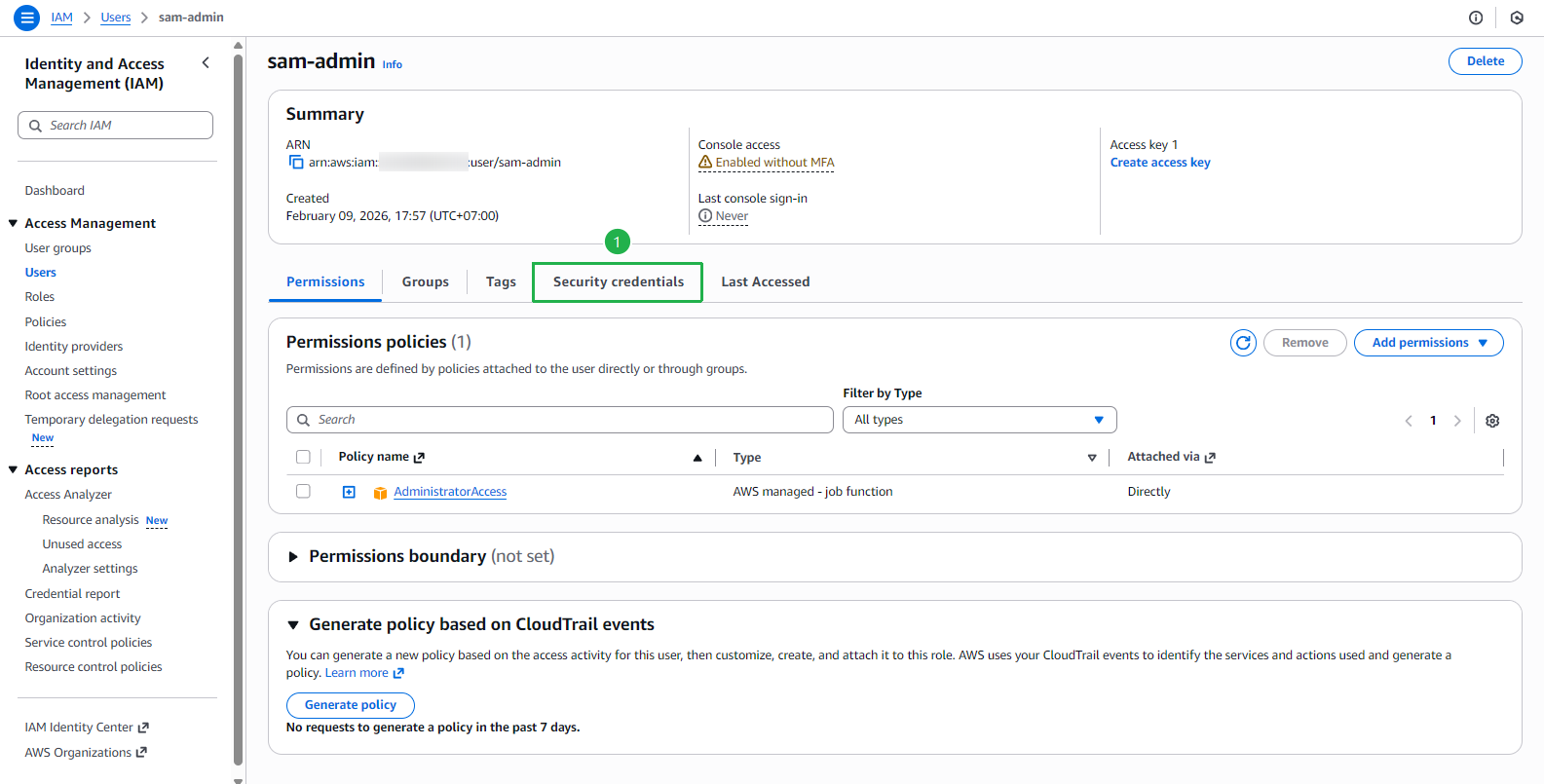Refresh the permissions policies list

pos(1243,343)
